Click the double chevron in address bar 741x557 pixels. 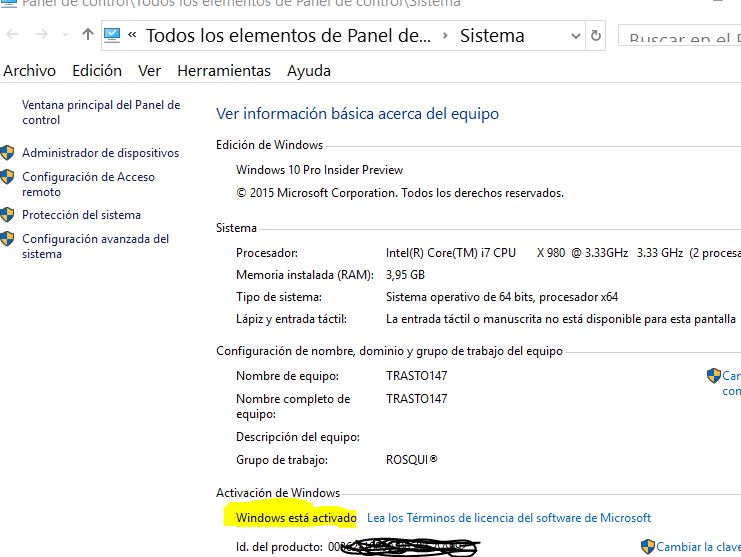(132, 34)
